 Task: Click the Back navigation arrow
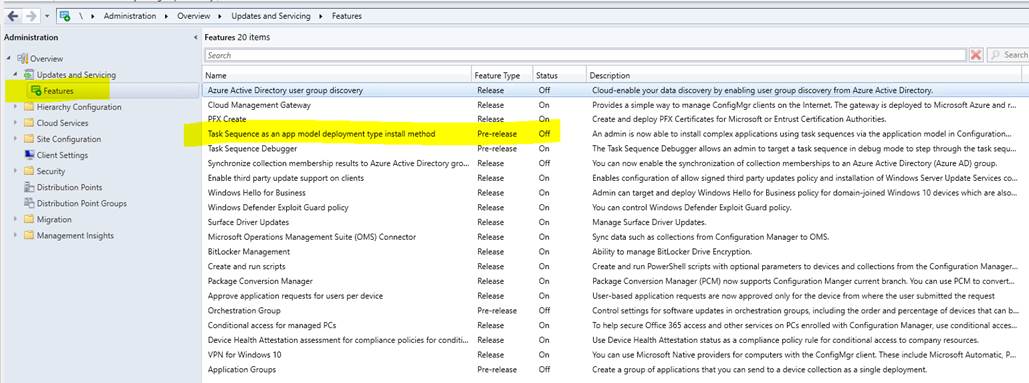[12, 16]
